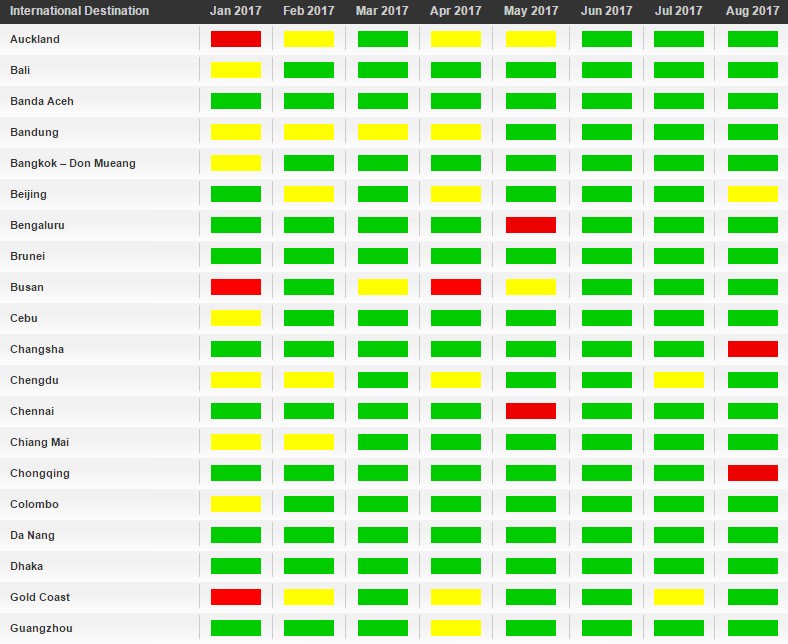Click Beijing's yellow Feb 2017 swatch
Screen dimensions: 788x644
click(309, 194)
